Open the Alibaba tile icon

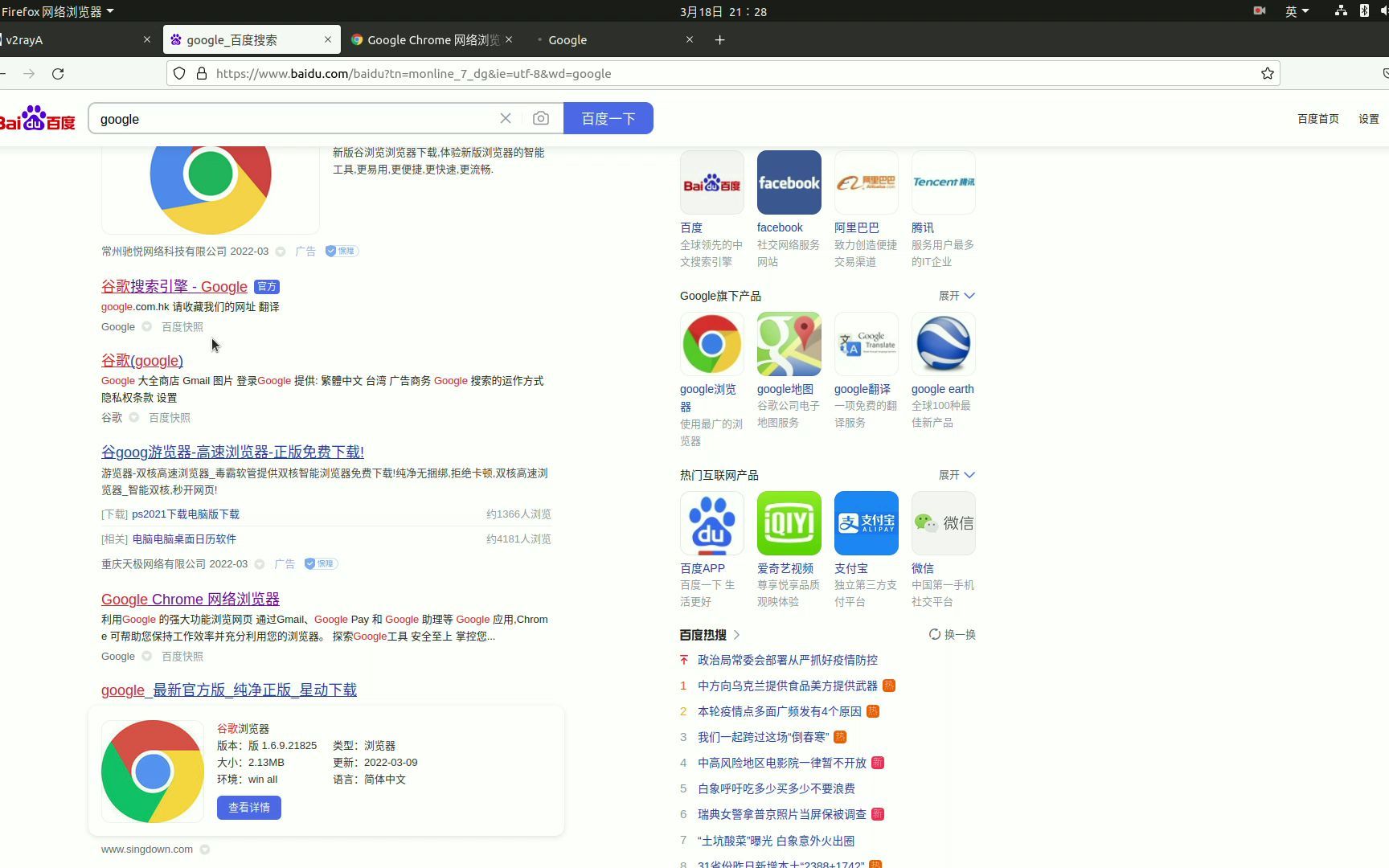867,182
